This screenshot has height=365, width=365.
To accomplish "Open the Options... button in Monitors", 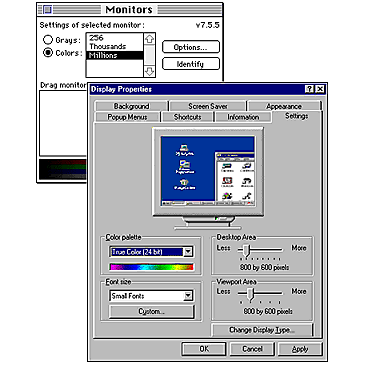I will point(191,47).
